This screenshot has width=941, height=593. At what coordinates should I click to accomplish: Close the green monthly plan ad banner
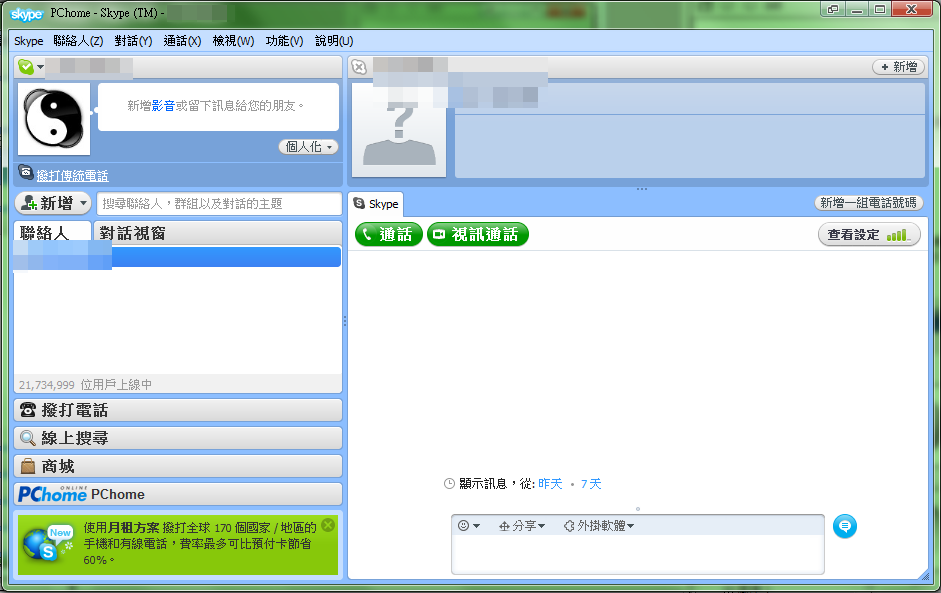[328, 525]
